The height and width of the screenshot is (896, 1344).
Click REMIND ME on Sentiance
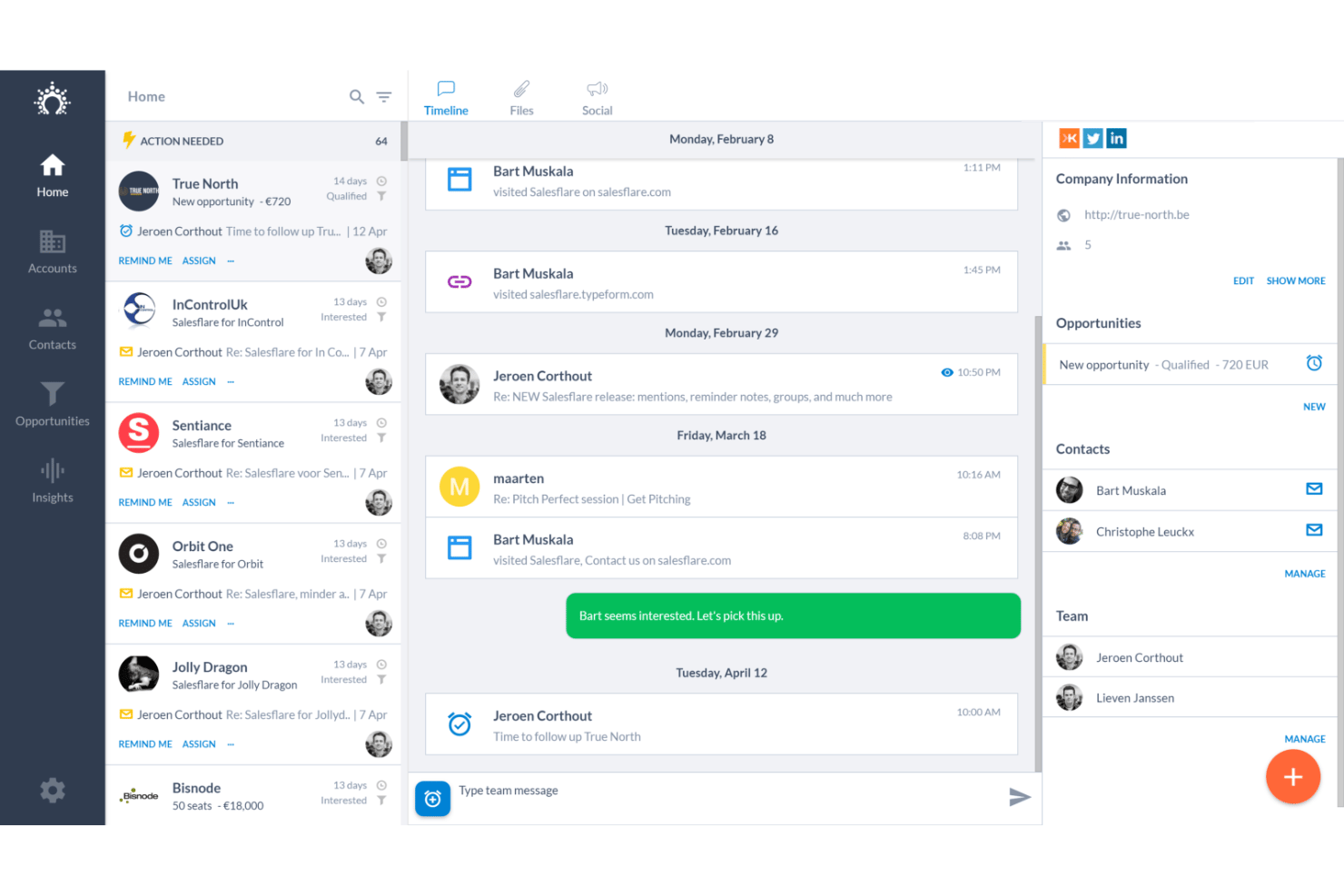145,503
